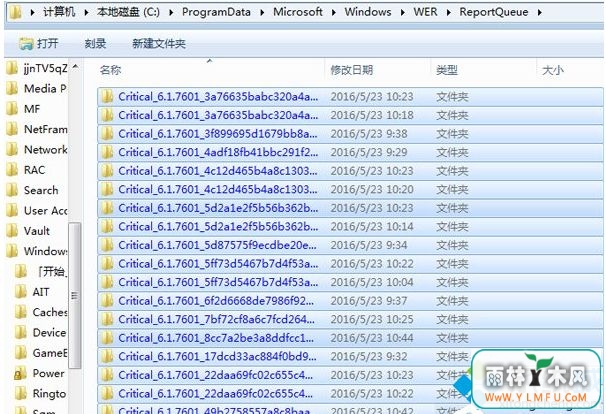Select User Acc folder in sidebar tree

[x=46, y=211]
